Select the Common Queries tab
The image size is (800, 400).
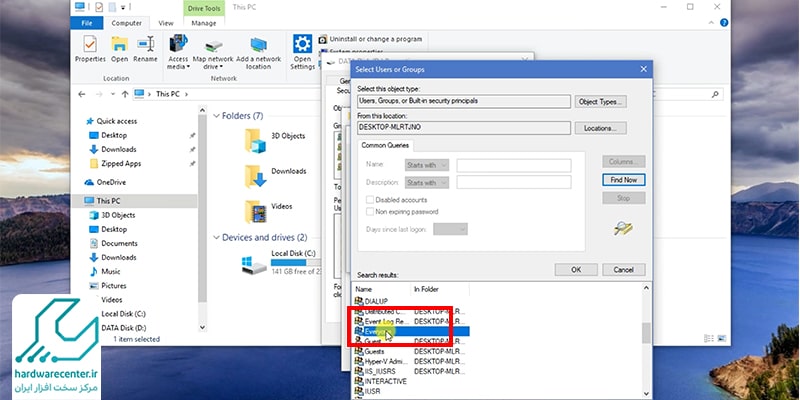tap(385, 145)
